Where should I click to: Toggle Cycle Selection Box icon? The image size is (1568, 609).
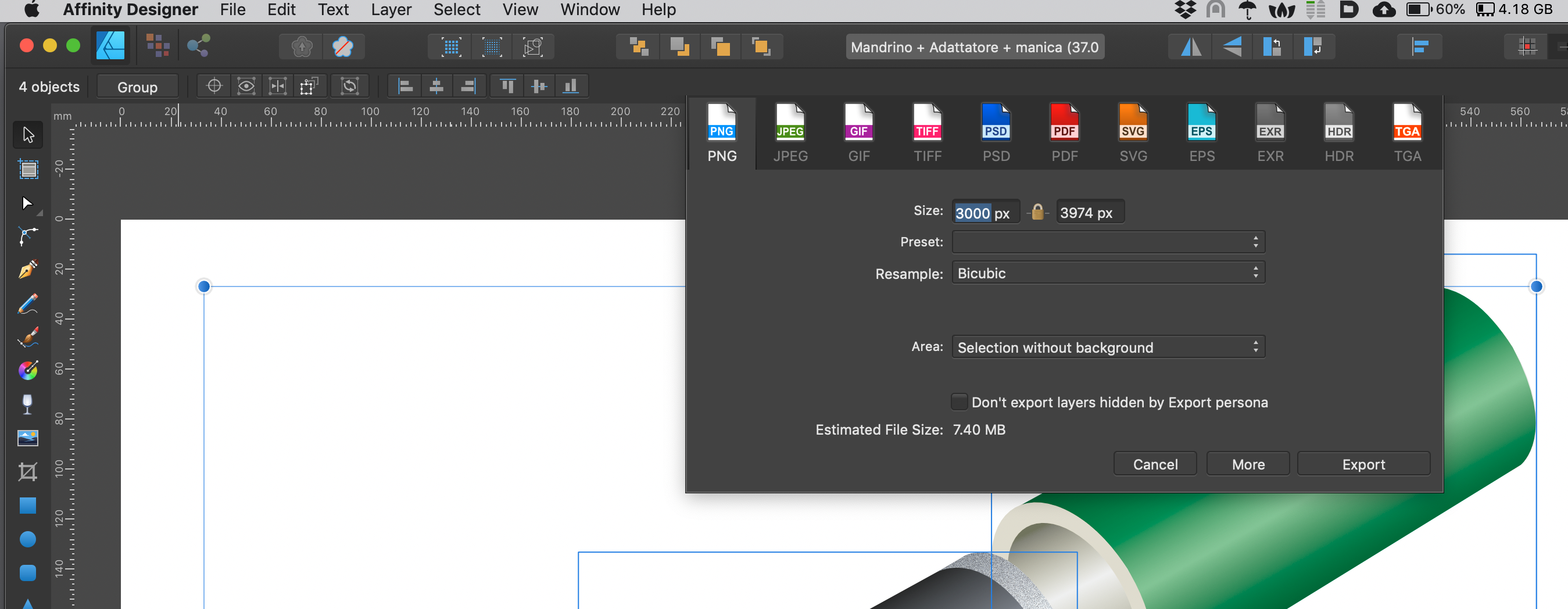(349, 87)
